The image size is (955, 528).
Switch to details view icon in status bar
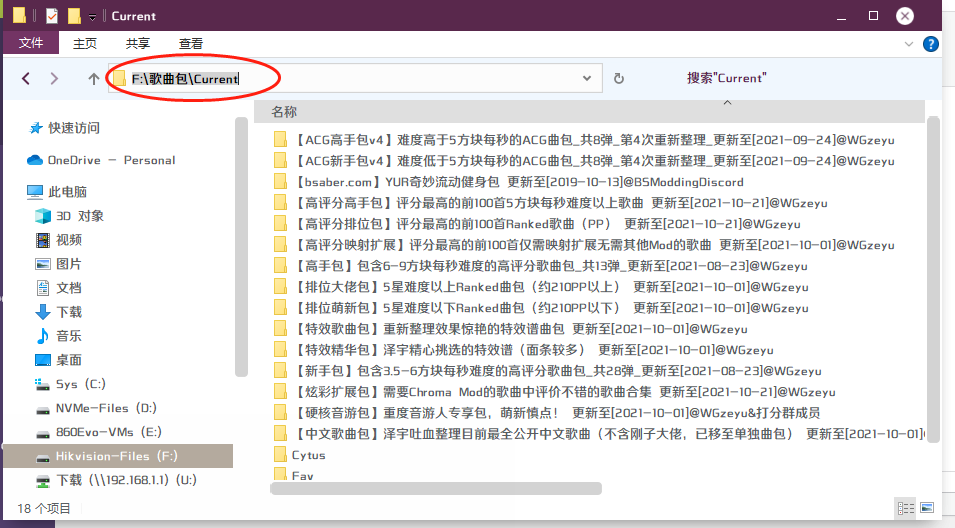906,508
